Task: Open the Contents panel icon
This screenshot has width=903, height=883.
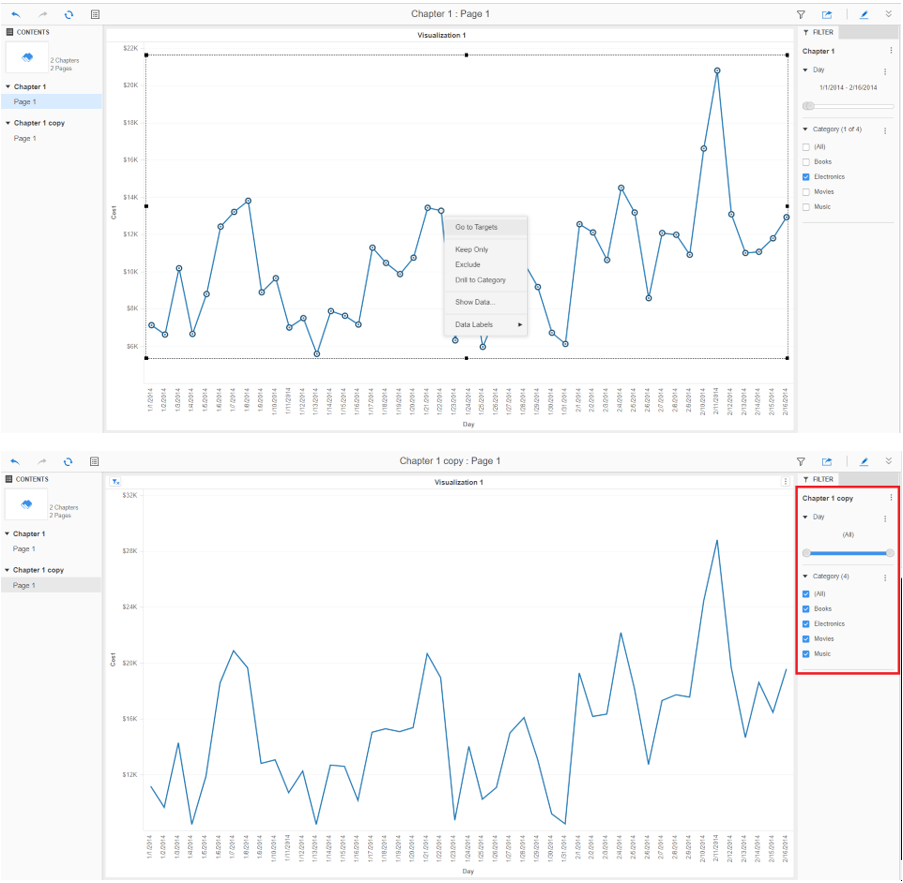Action: 95,14
